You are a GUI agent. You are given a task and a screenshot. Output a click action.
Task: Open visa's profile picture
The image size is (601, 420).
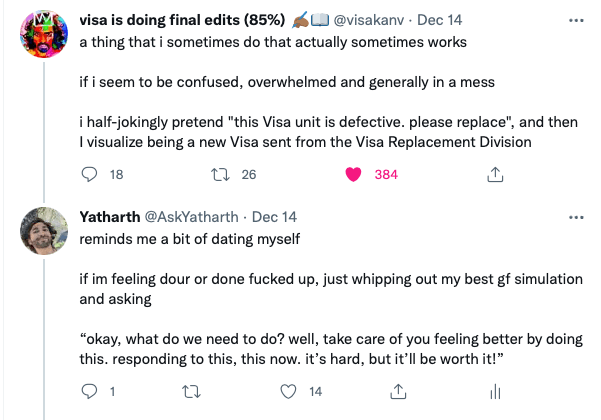pyautogui.click(x=43, y=38)
